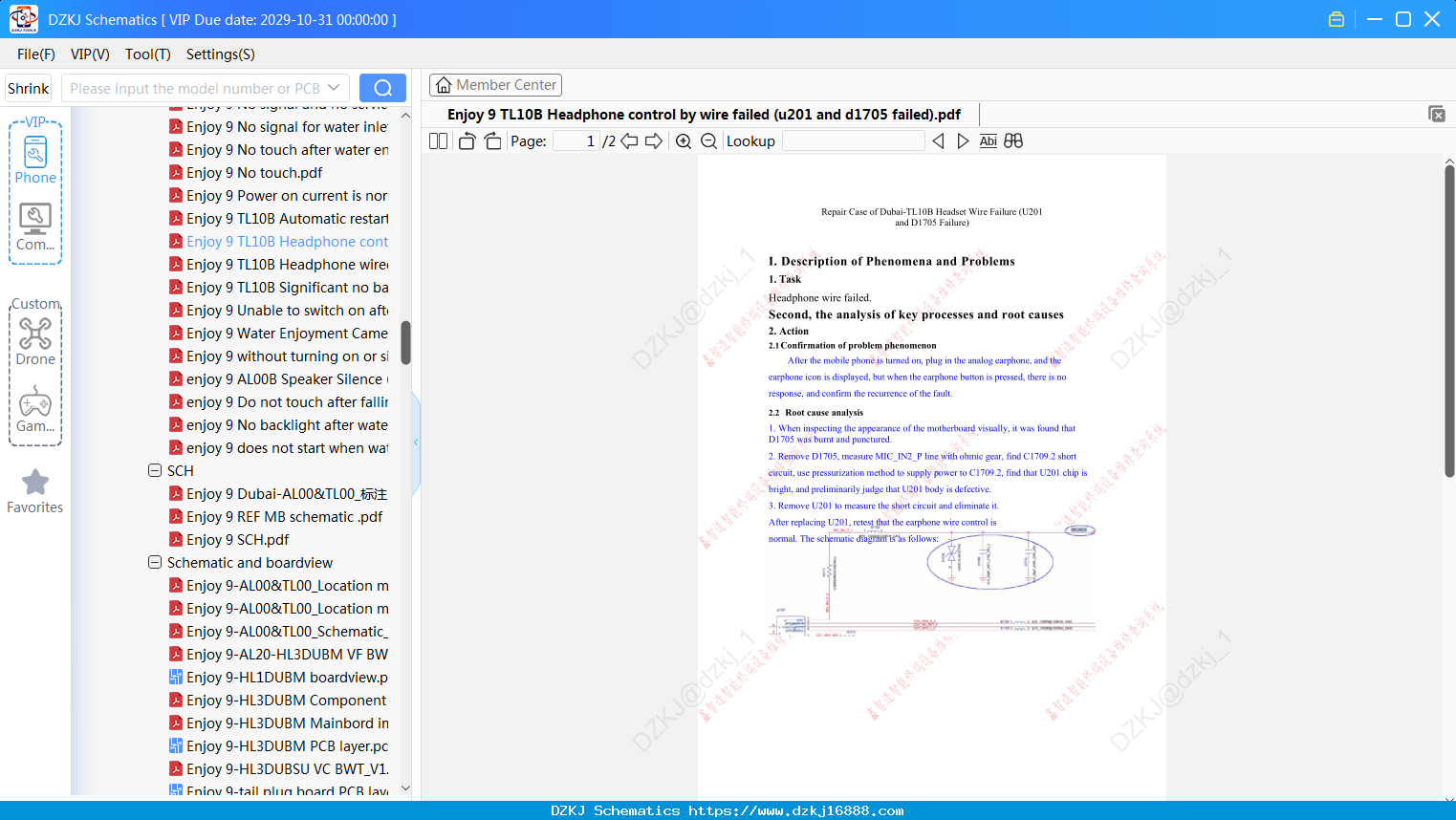
Task: Open the model number dropdown arrow
Action: click(x=334, y=88)
